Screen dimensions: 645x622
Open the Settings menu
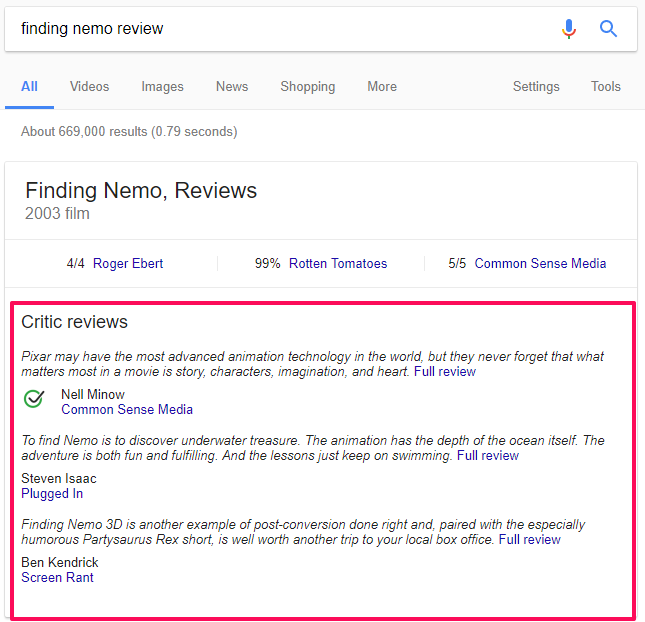coord(536,86)
